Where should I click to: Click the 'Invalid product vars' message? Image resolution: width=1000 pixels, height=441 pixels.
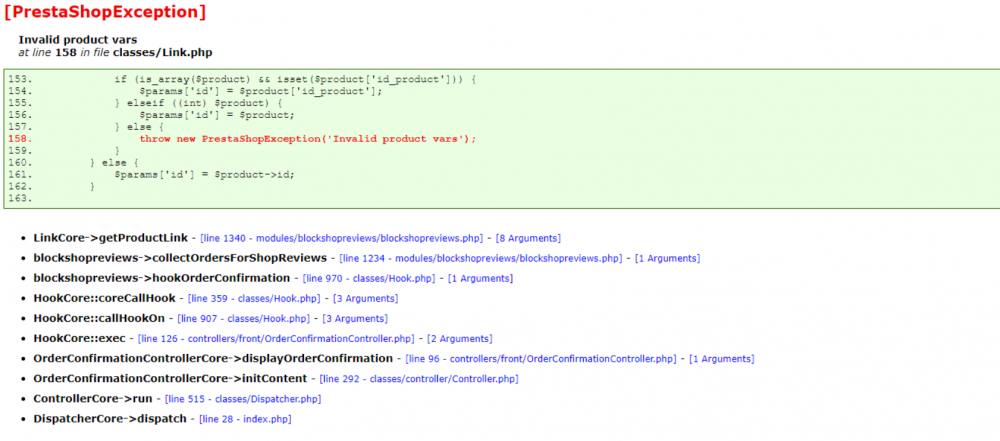tap(78, 40)
